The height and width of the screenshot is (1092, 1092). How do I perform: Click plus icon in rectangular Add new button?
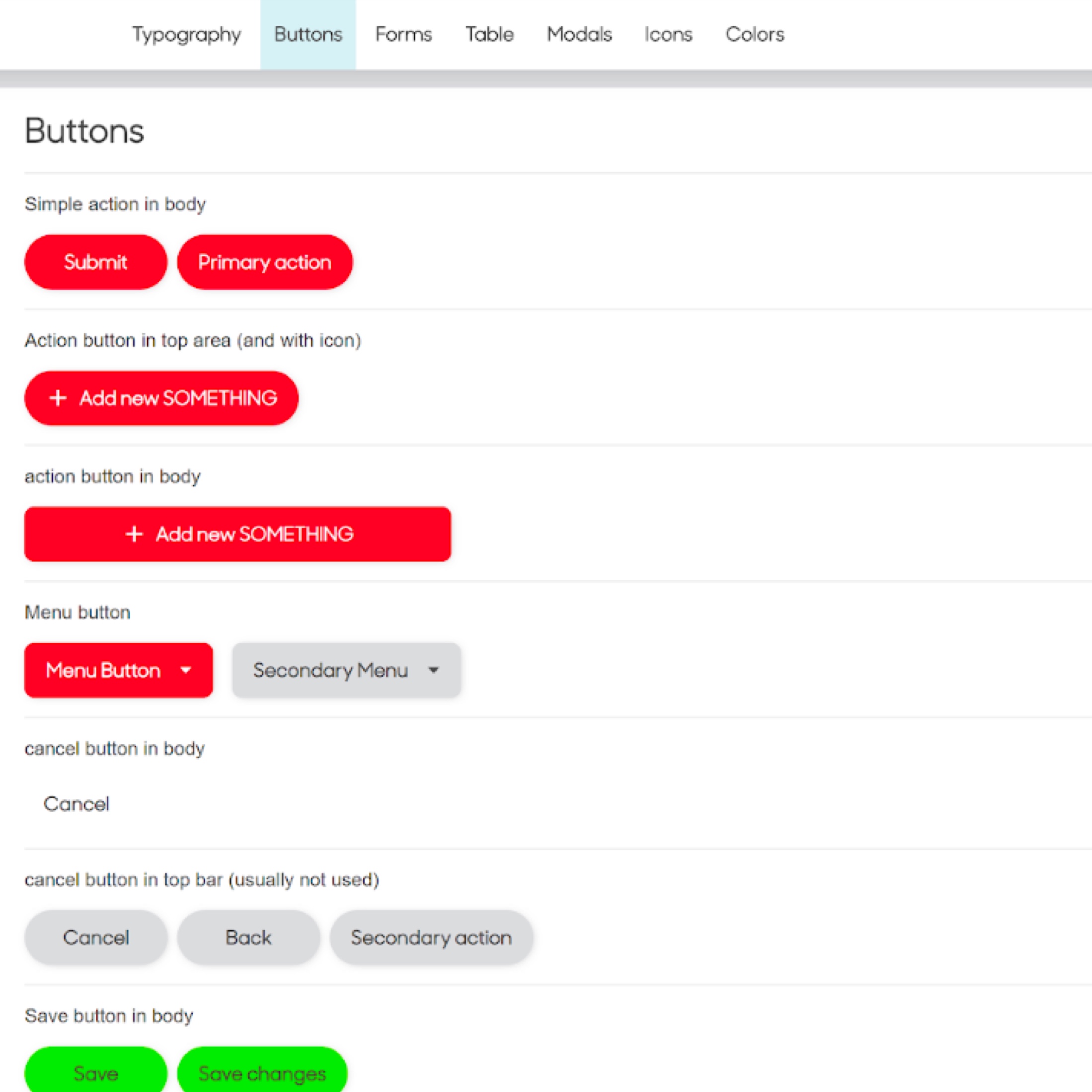point(134,534)
